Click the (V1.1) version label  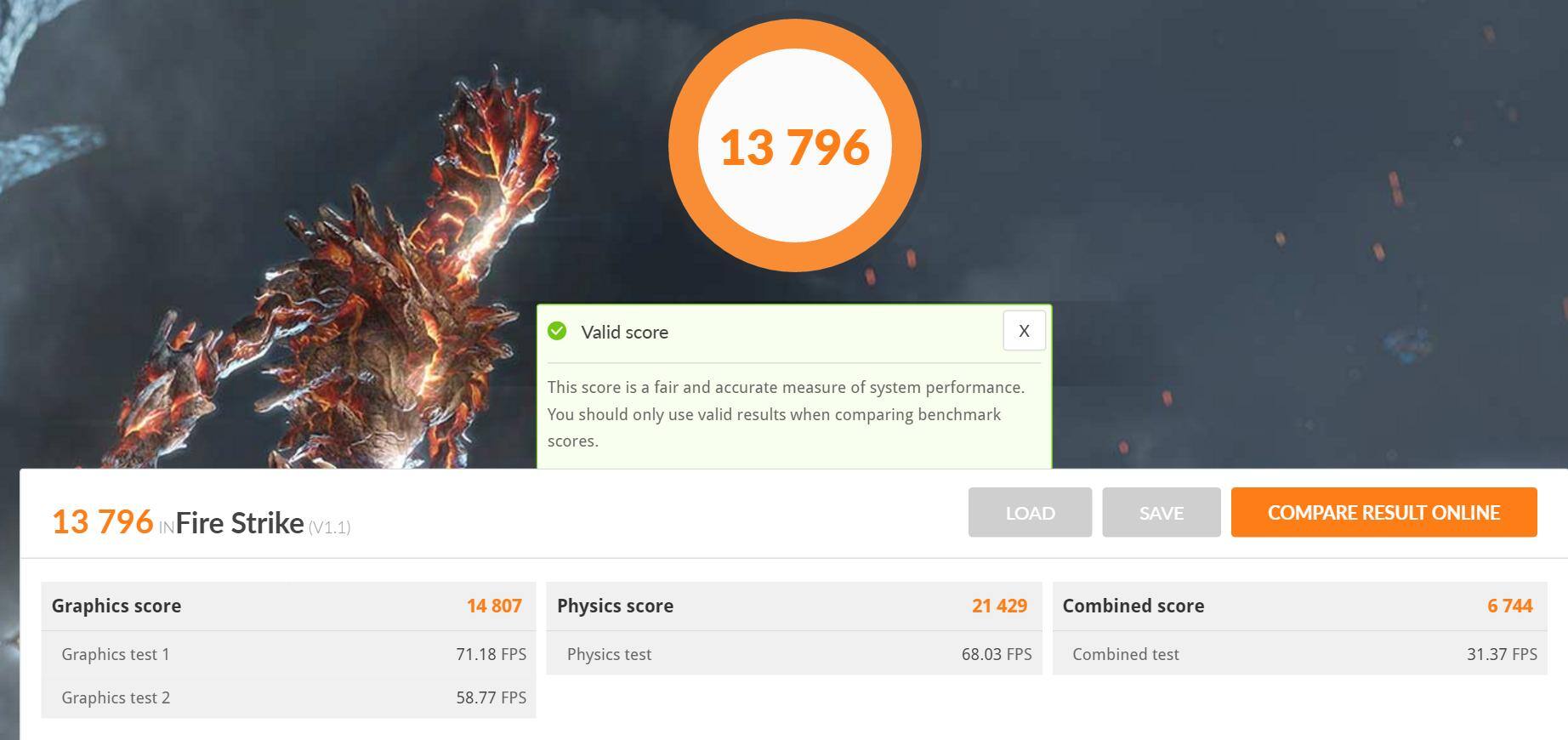[x=329, y=527]
